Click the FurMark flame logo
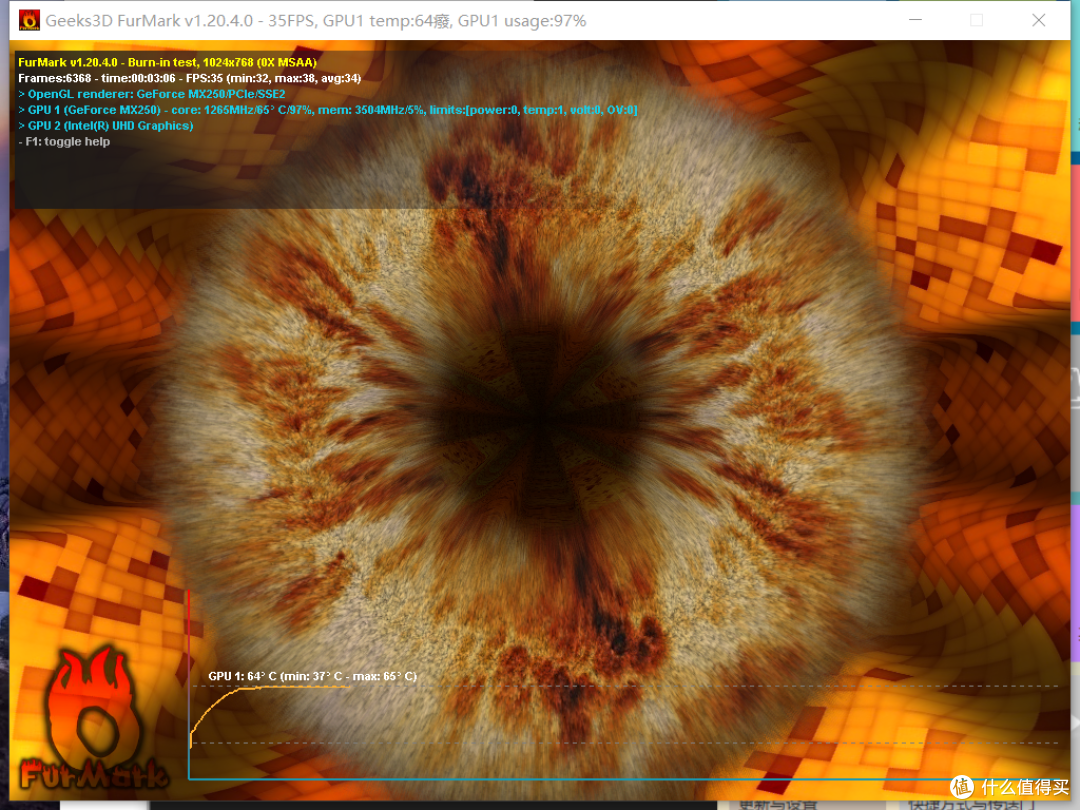Screen dimensions: 1080x810 [94, 718]
